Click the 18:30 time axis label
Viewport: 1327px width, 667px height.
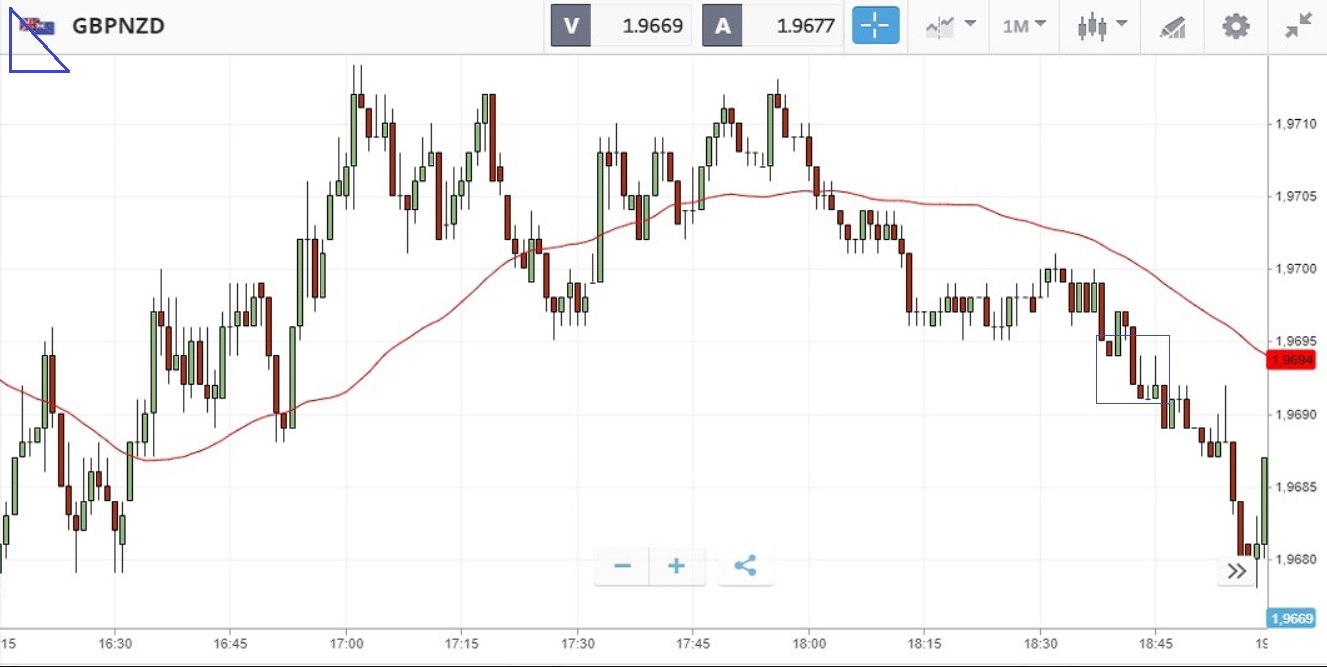(x=1041, y=644)
